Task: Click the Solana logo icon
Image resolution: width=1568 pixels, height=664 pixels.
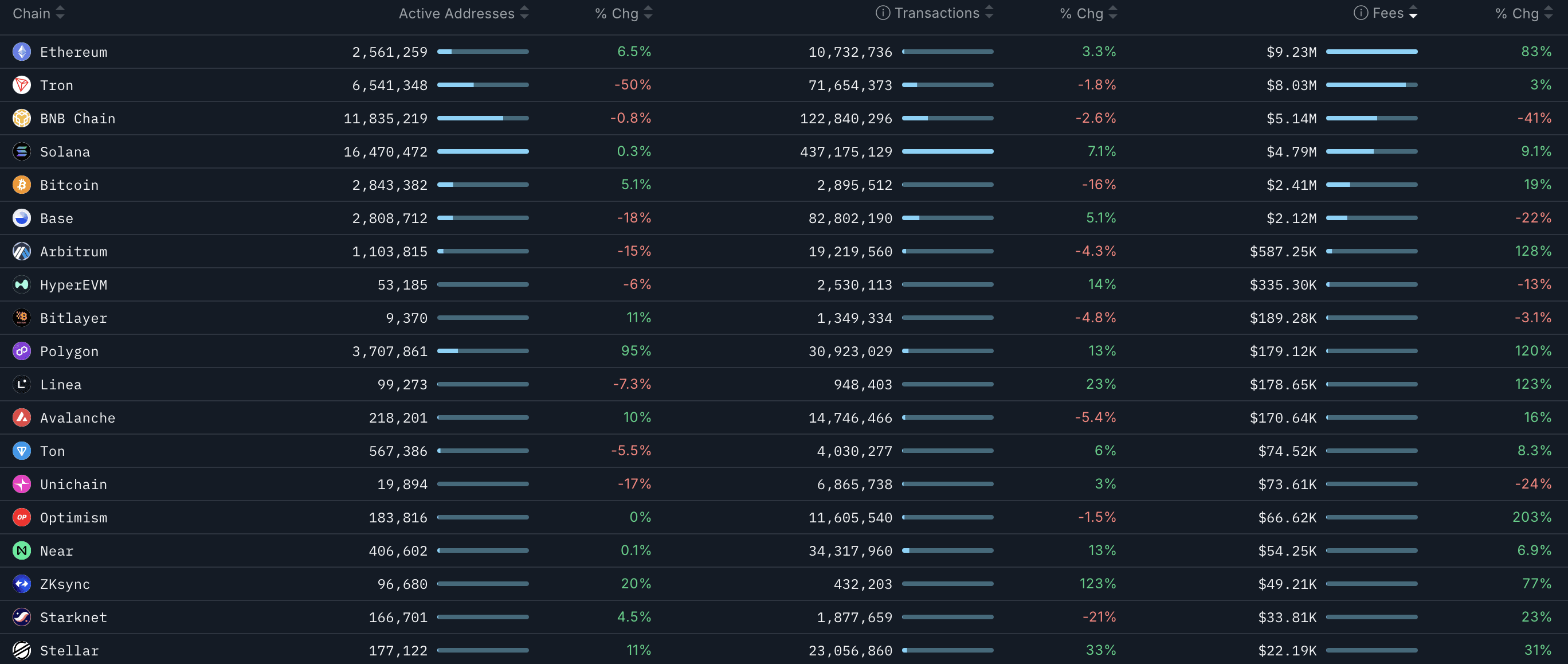Action: point(22,152)
